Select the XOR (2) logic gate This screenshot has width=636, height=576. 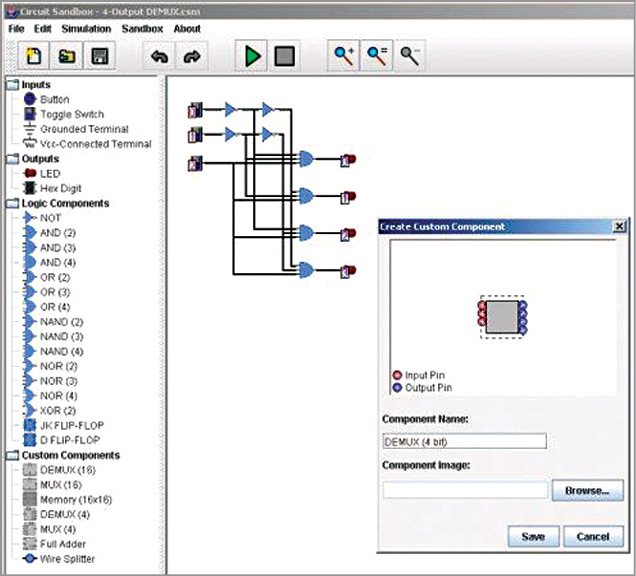(x=56, y=410)
